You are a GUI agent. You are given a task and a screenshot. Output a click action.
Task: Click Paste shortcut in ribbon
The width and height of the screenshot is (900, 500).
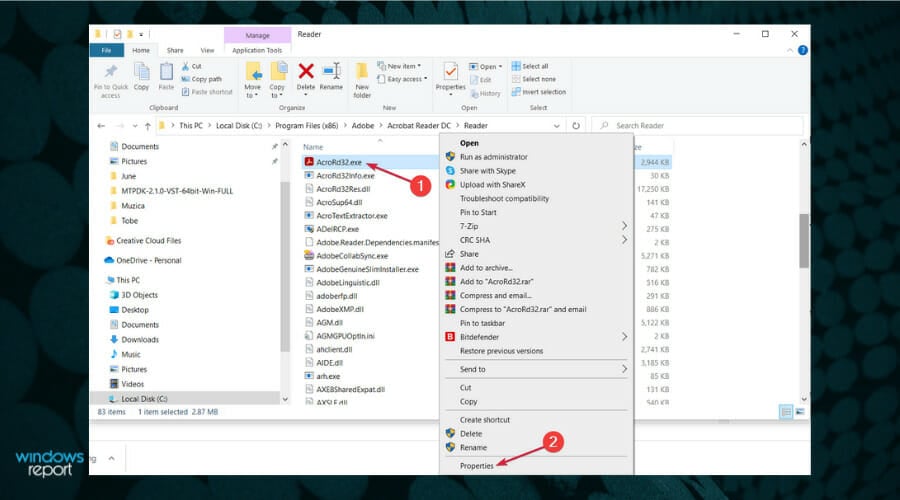coord(207,92)
